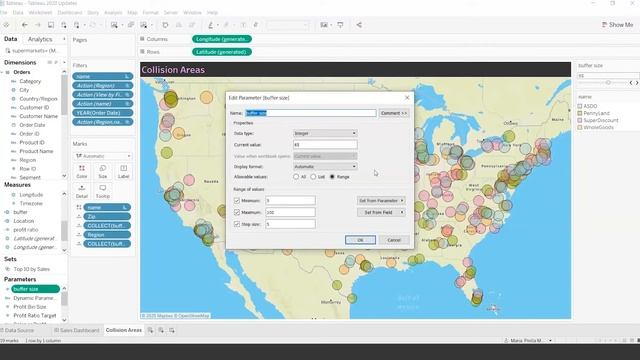The width and height of the screenshot is (640, 360).
Task: Click the Comment button
Action: pos(393,113)
